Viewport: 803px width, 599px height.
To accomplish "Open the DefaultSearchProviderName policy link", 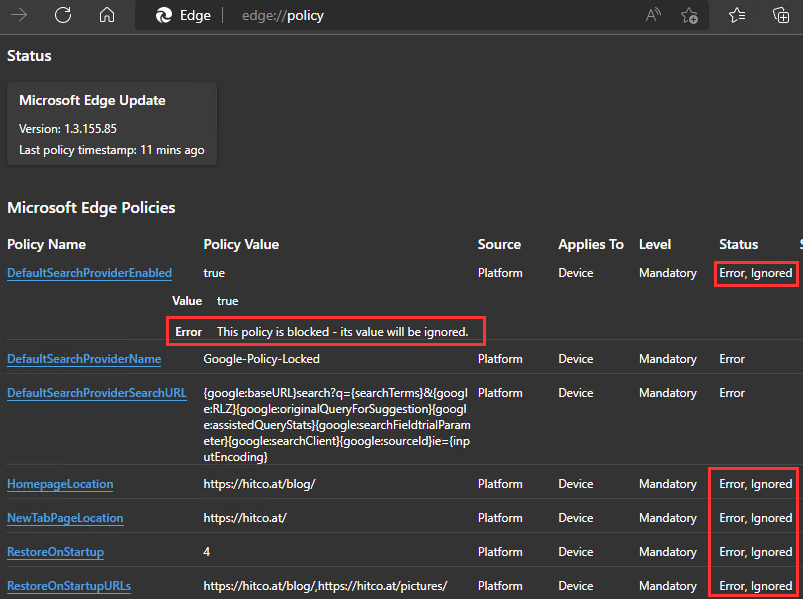I will point(84,359).
